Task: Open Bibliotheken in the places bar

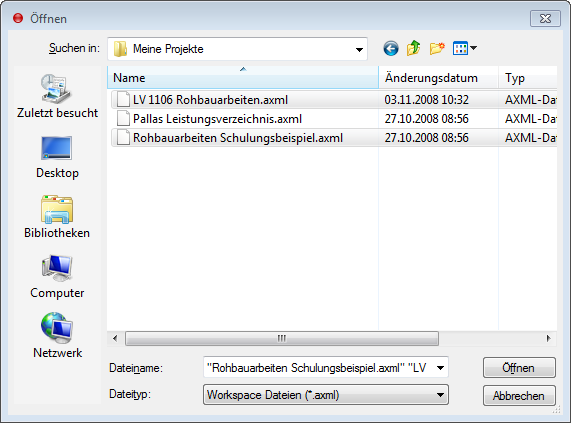Action: pos(57,217)
